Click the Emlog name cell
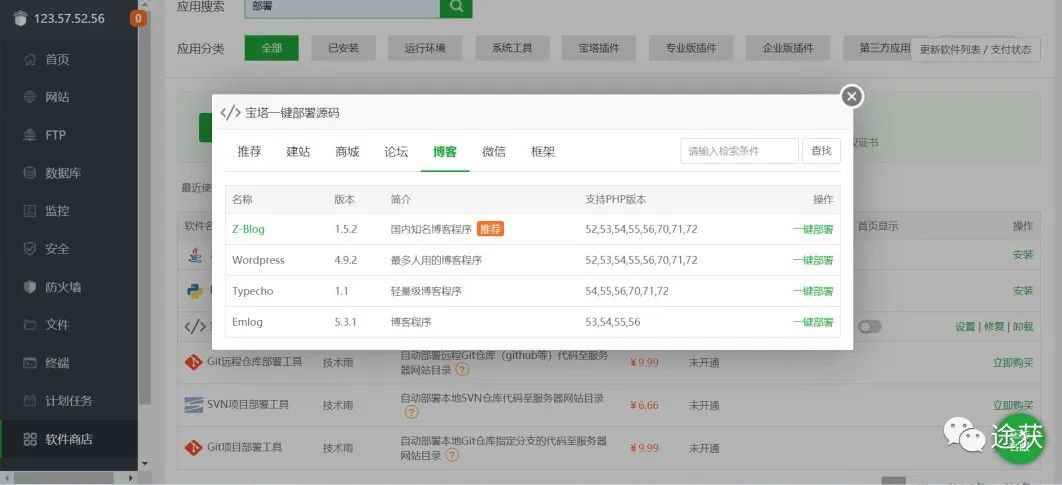Viewport: 1062px width, 485px height. [x=247, y=322]
